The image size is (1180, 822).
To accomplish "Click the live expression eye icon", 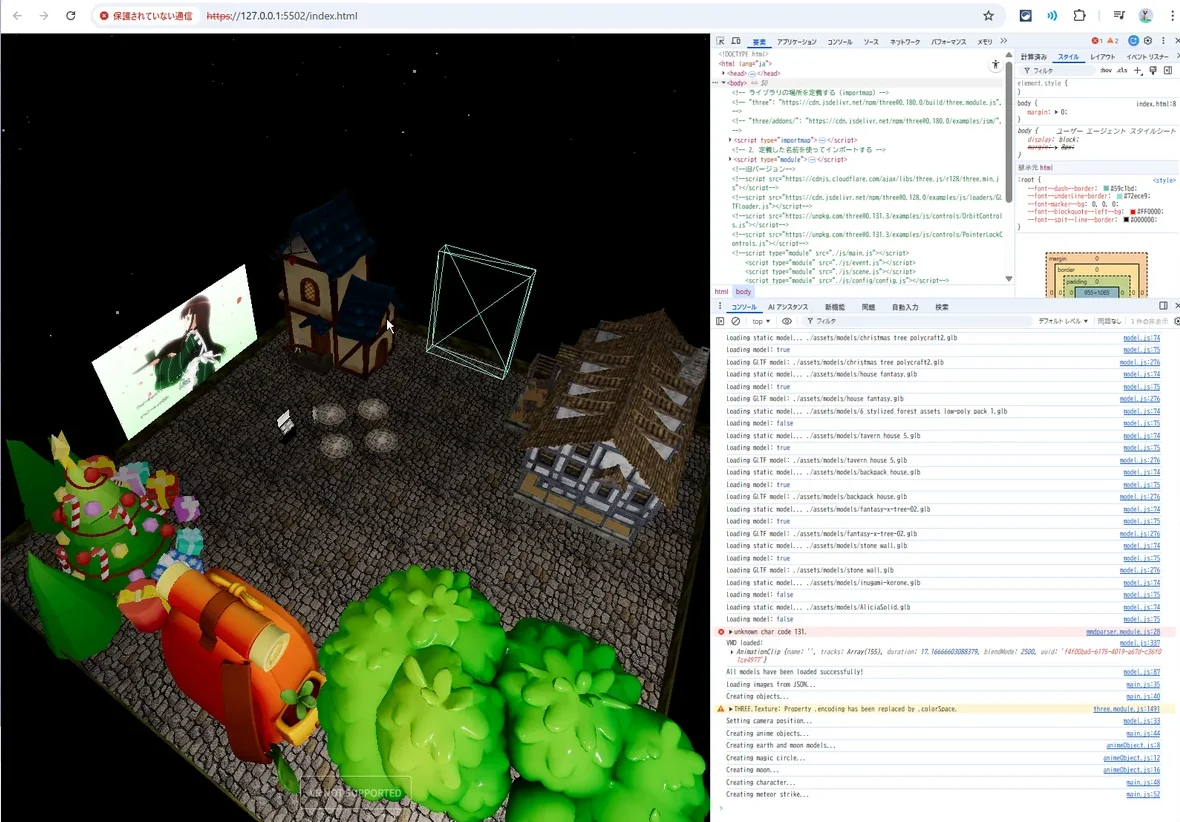I will point(787,321).
